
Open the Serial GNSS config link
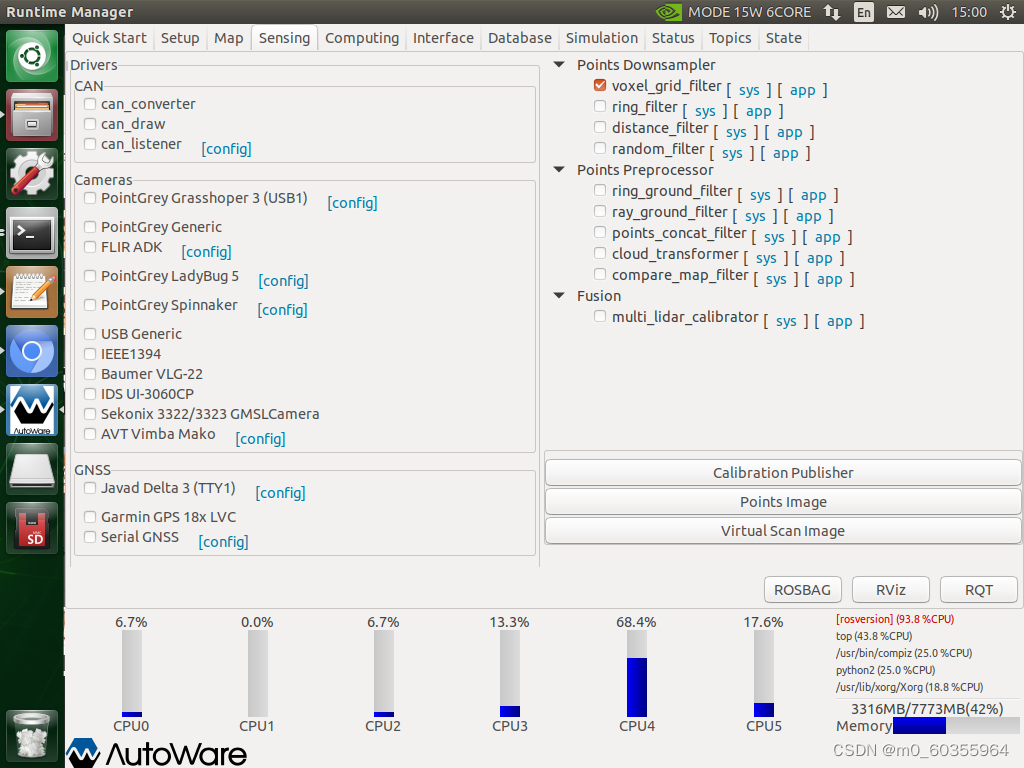coord(223,542)
